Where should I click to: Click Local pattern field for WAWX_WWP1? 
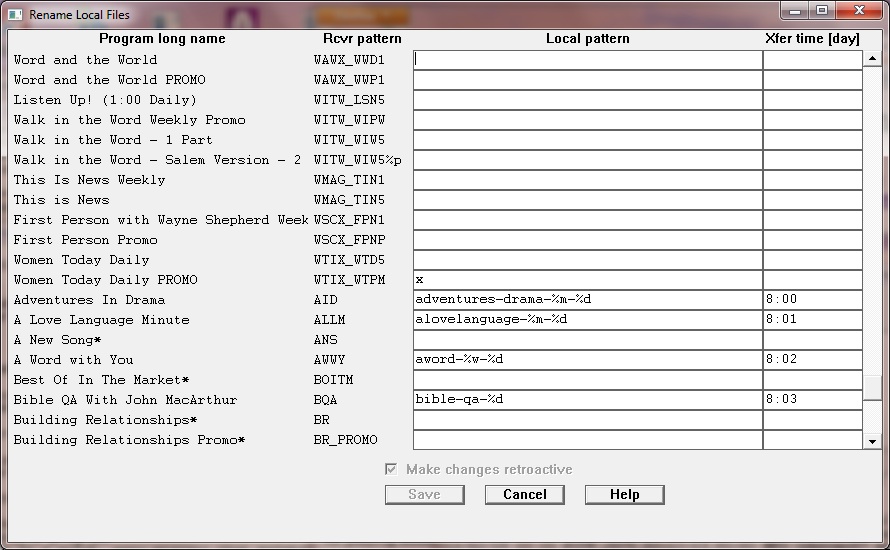(588, 80)
